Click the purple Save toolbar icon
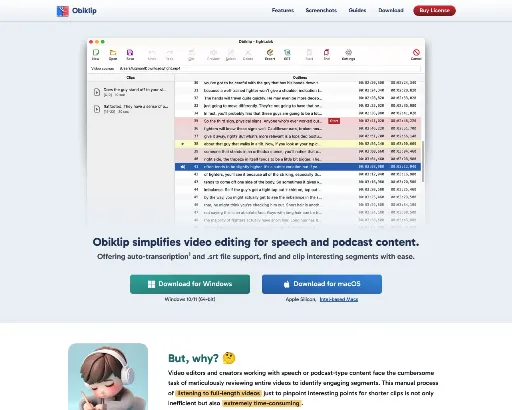This screenshot has width=512, height=410. [130, 52]
